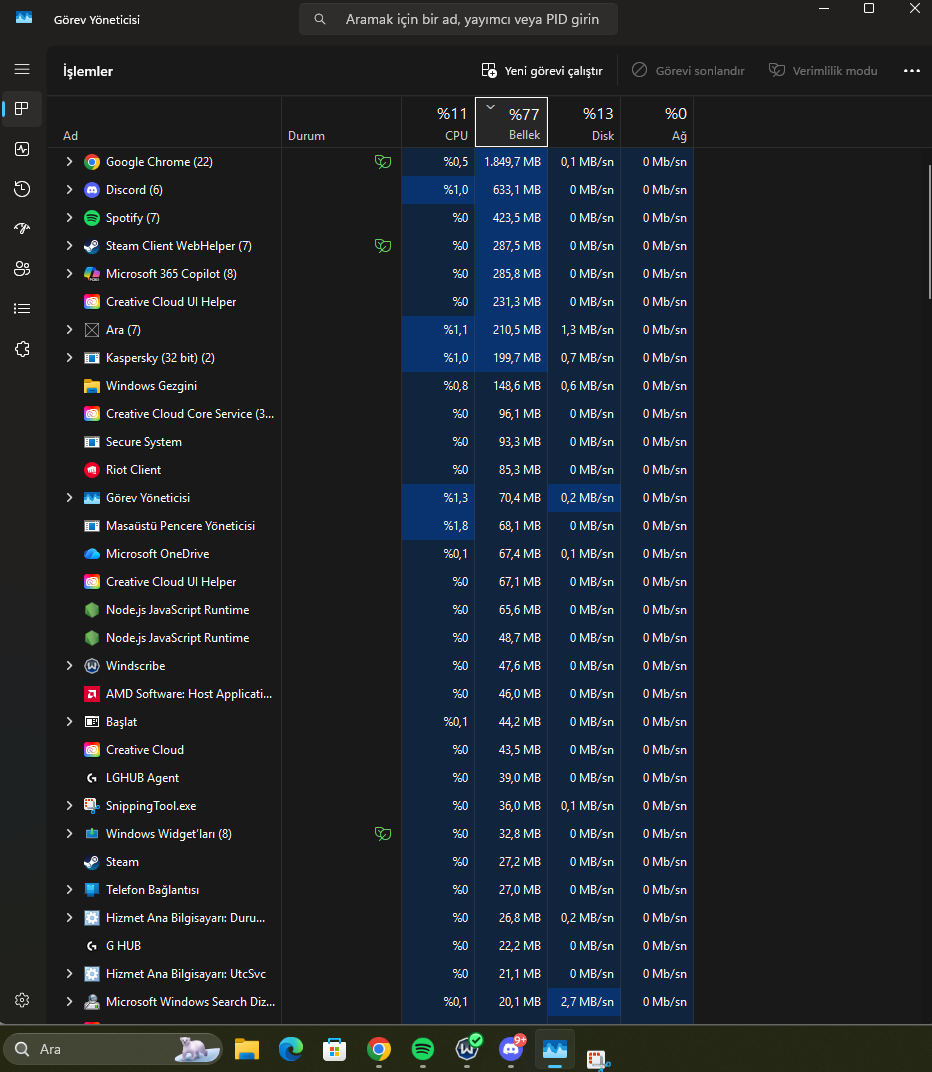Select the G HUB process row
The height and width of the screenshot is (1072, 932).
click(370, 946)
